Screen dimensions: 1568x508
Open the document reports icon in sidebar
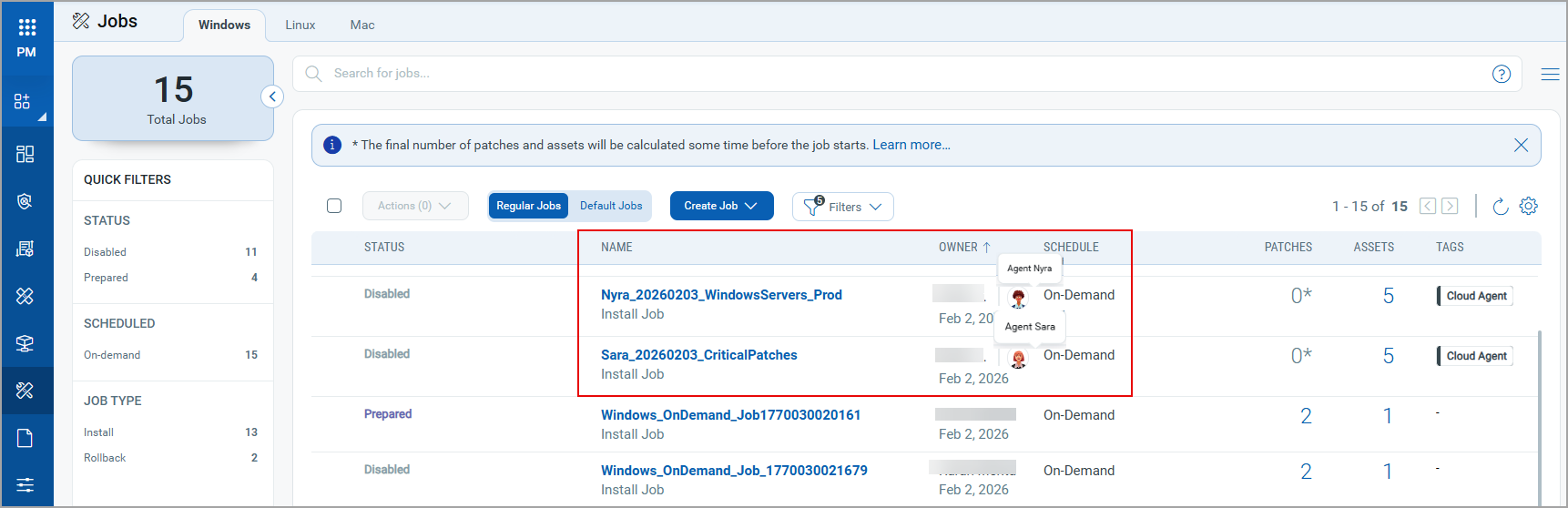[25, 439]
